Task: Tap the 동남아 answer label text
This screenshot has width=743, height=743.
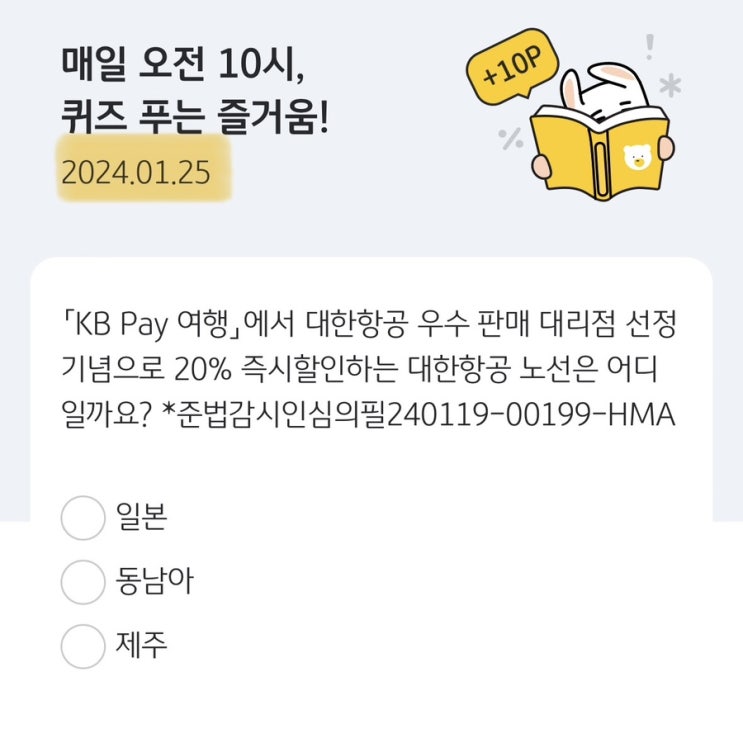Action: (154, 581)
